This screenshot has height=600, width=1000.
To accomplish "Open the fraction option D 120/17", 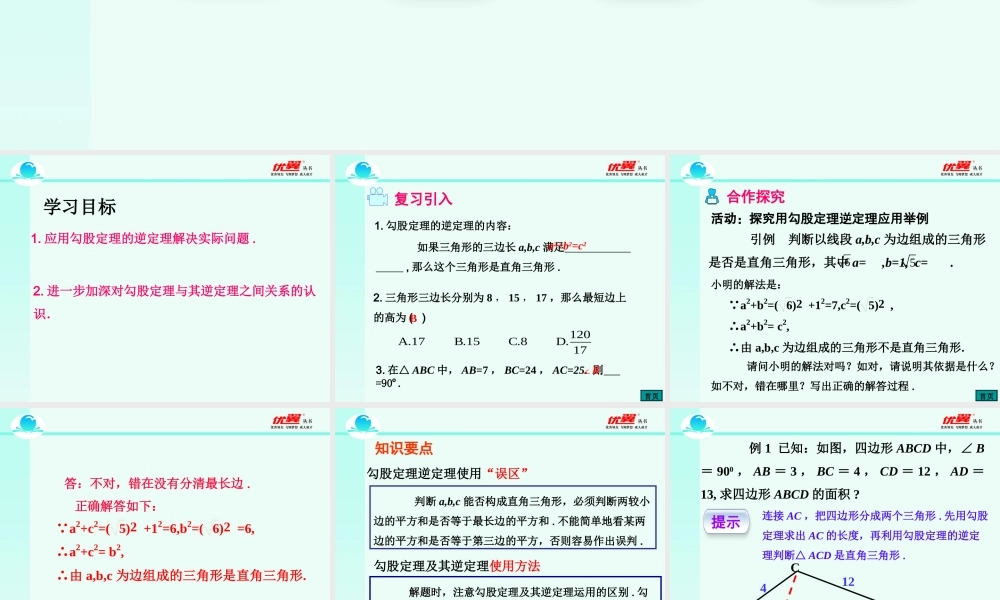I will click(575, 340).
